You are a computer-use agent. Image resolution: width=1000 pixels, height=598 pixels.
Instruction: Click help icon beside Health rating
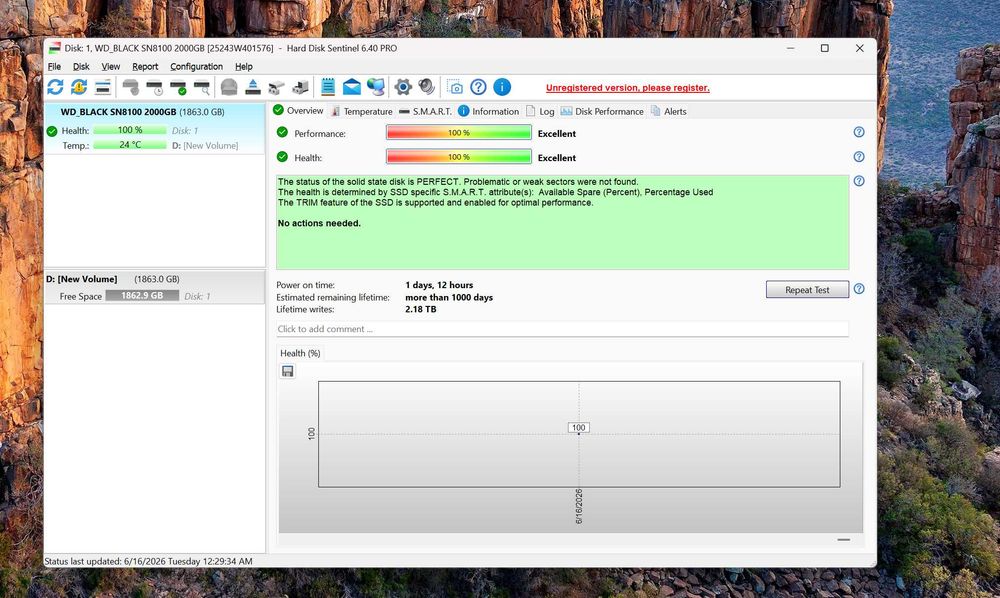click(x=859, y=157)
